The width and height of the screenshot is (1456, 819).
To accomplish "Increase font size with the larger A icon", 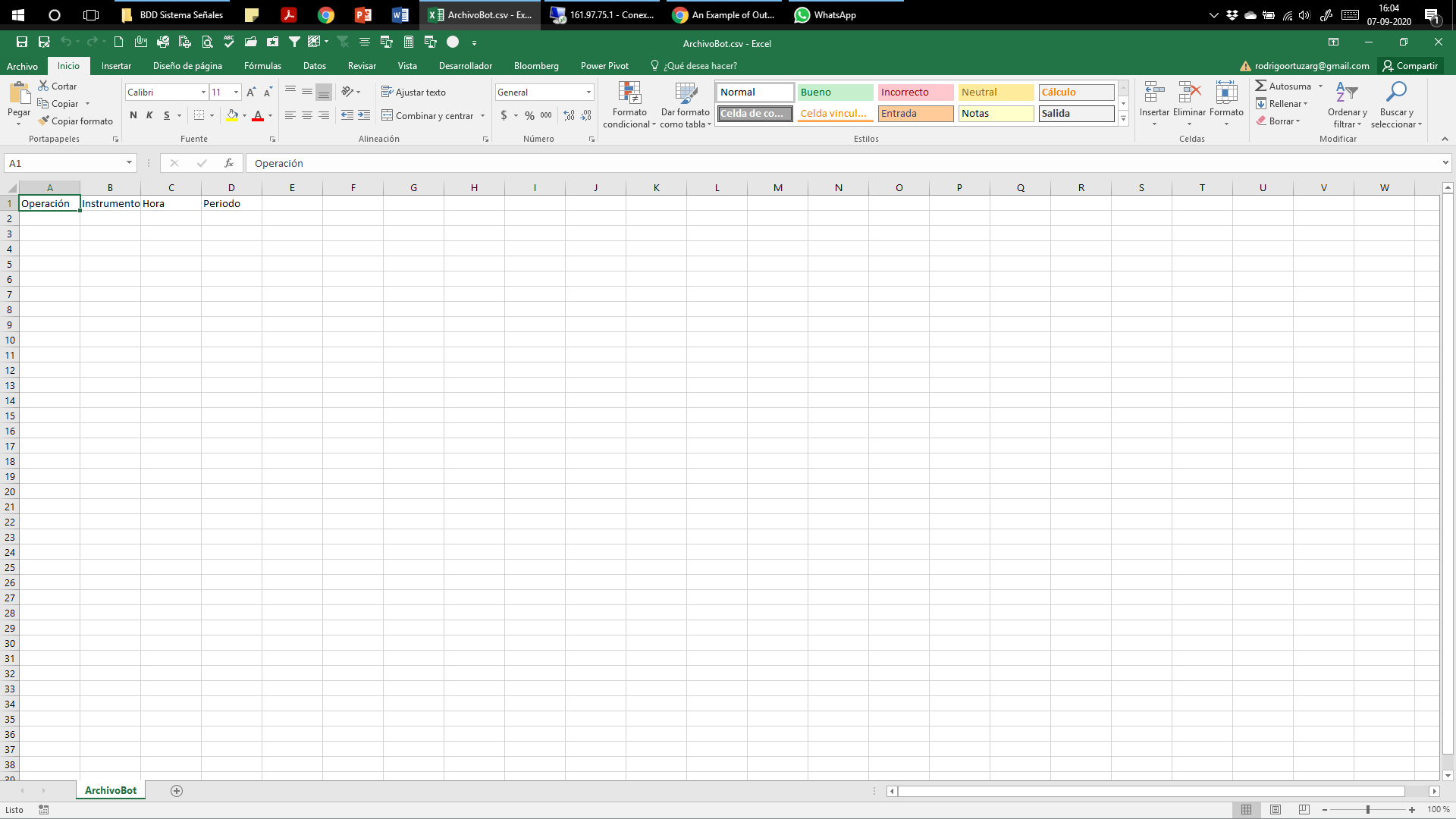I will pos(251,92).
